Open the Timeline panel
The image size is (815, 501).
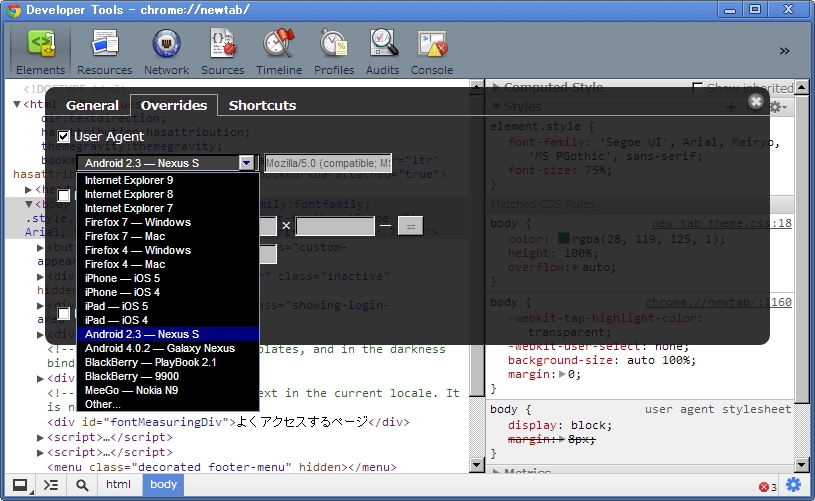tap(279, 51)
